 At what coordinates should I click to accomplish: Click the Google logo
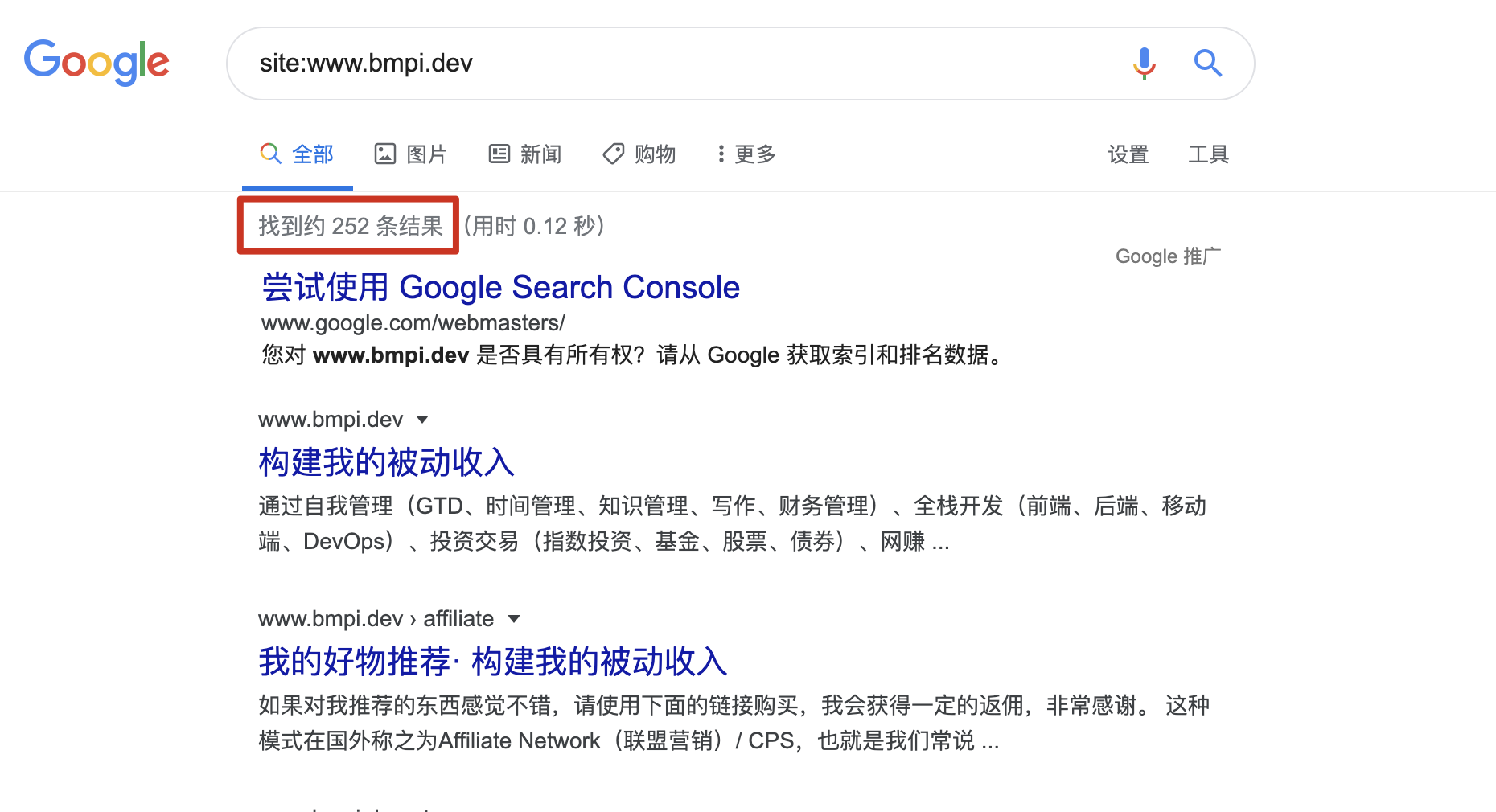pyautogui.click(x=97, y=62)
